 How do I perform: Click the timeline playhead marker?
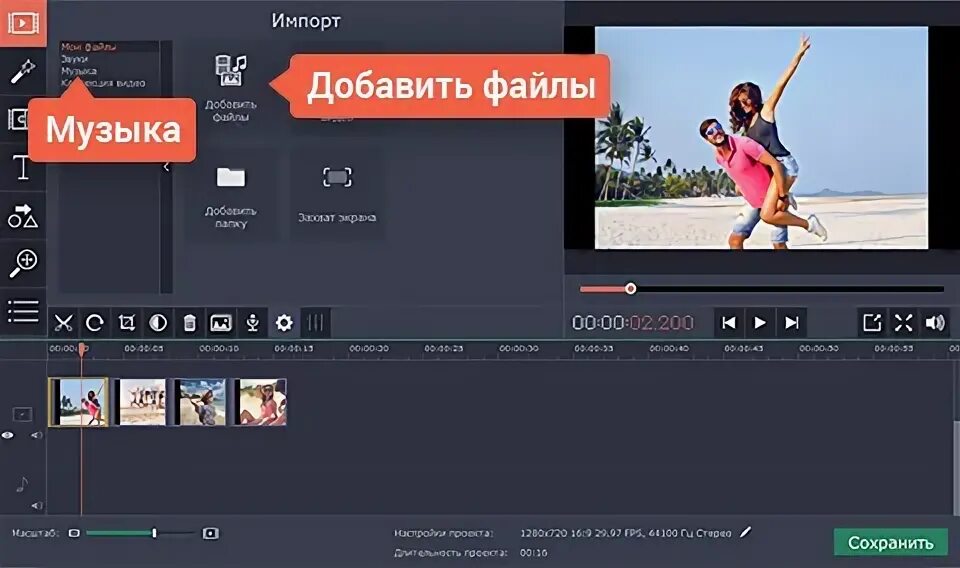tap(82, 349)
